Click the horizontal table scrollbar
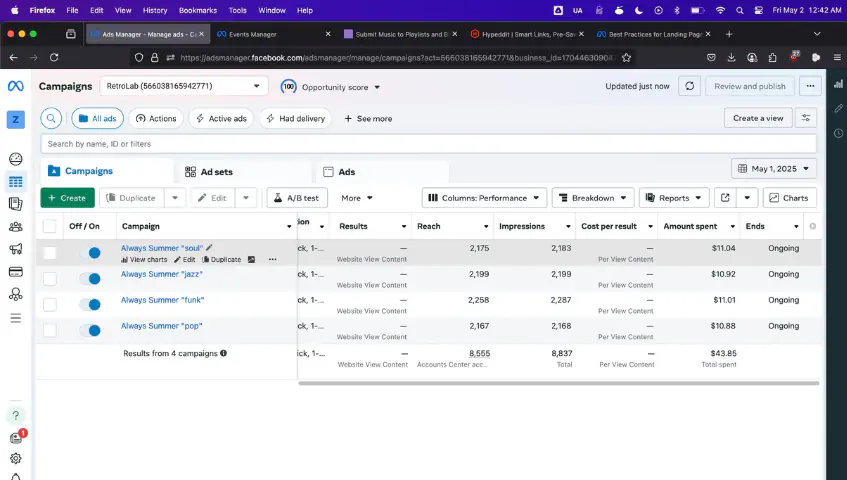 coord(559,383)
